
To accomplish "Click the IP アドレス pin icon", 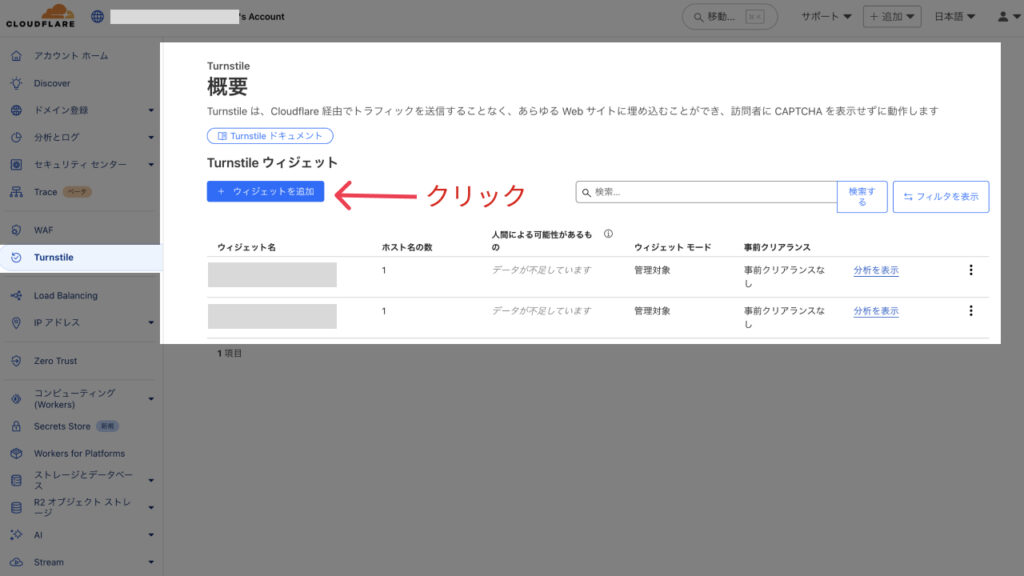I will coord(16,323).
